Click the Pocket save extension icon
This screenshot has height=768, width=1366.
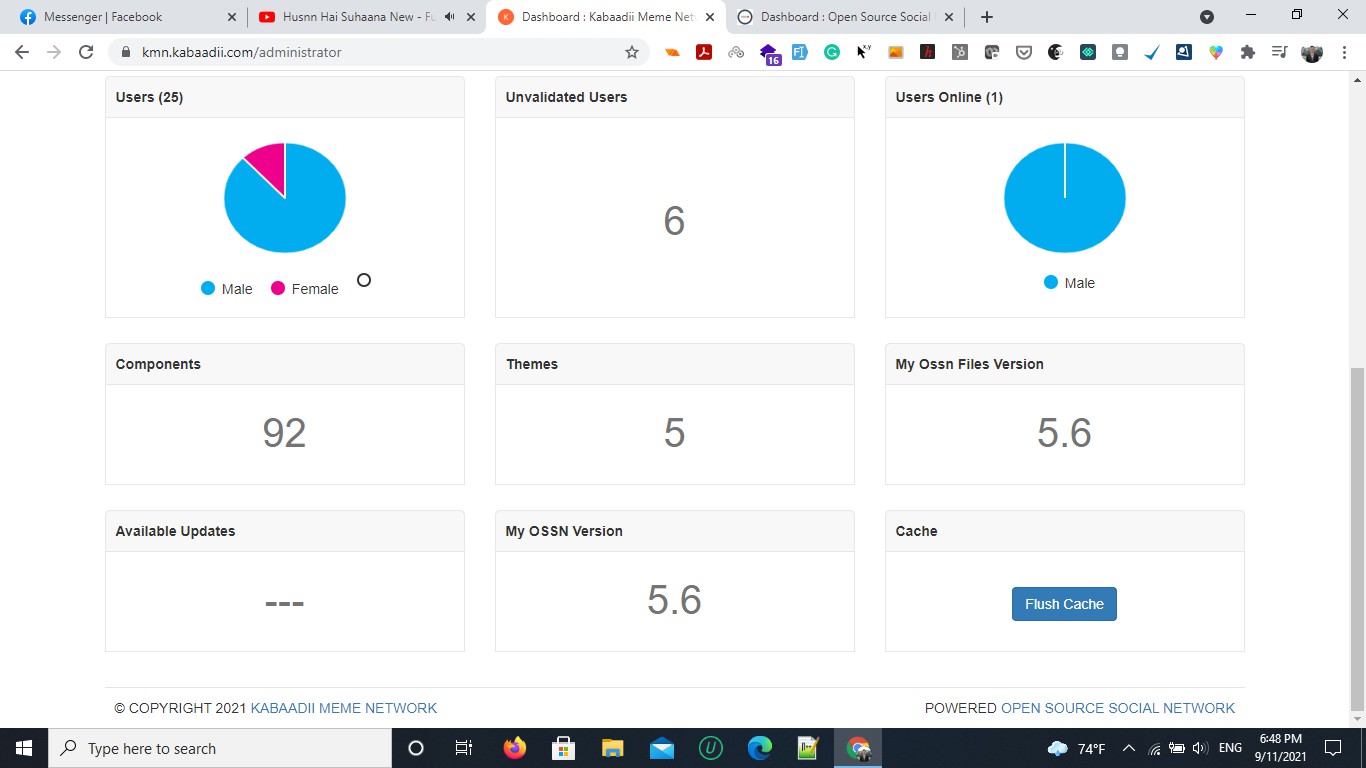point(1023,52)
